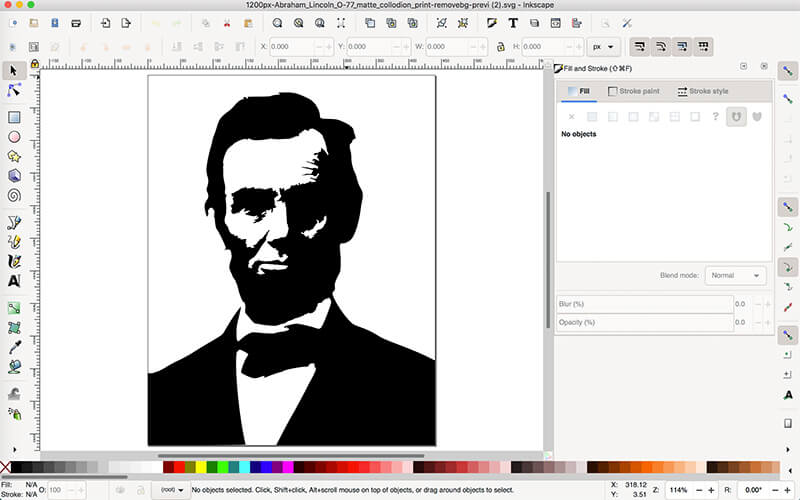Select the flat color fill button

(592, 116)
